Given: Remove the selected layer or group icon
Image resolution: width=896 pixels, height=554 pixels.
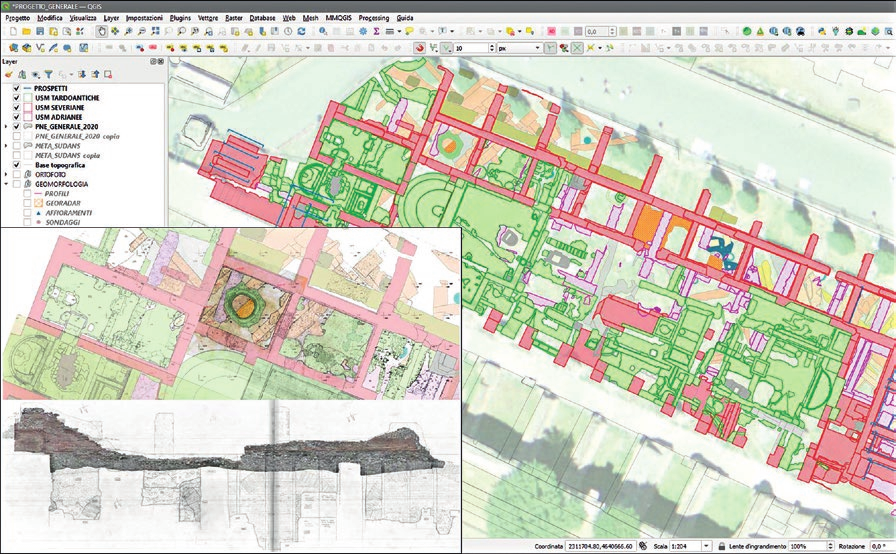Looking at the screenshot, I should coord(107,74).
